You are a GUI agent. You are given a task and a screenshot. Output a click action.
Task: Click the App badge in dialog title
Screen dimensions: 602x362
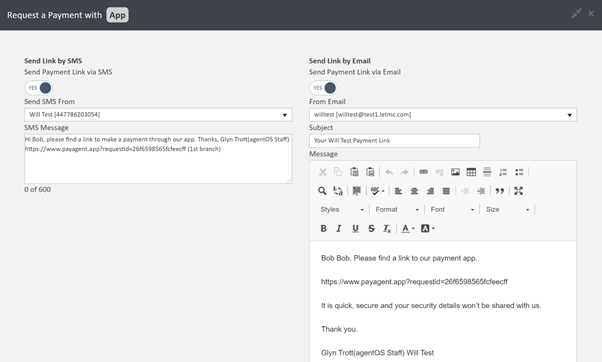[117, 15]
